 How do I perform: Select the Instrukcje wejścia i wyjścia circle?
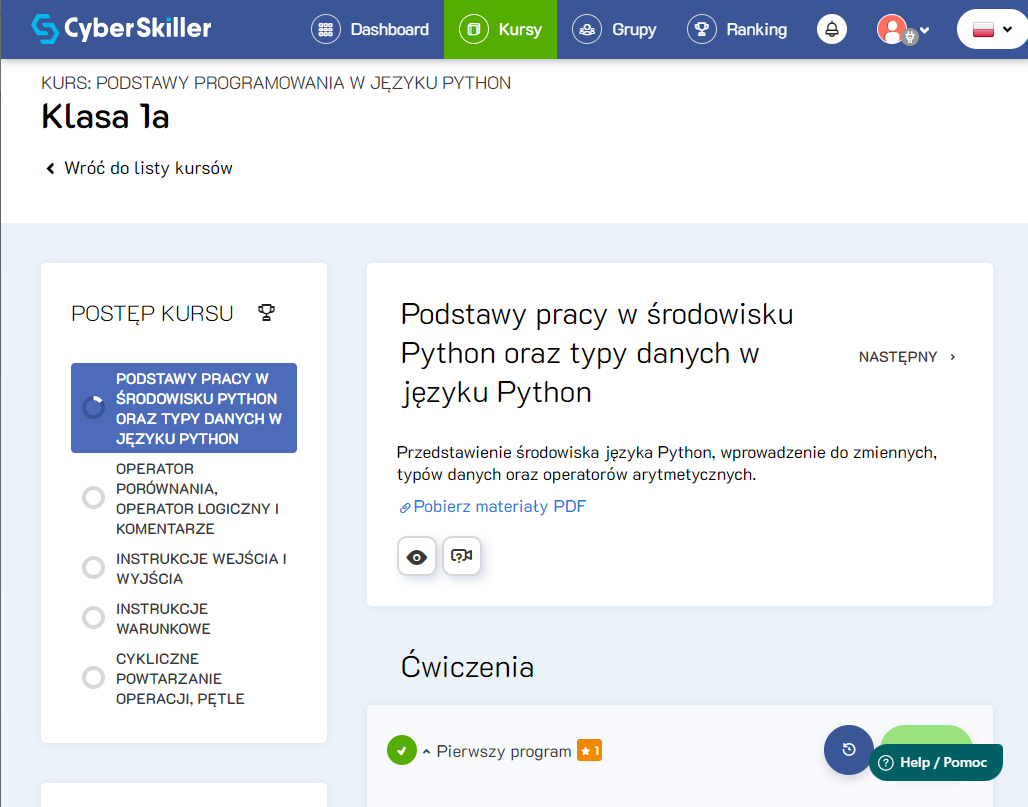click(93, 568)
